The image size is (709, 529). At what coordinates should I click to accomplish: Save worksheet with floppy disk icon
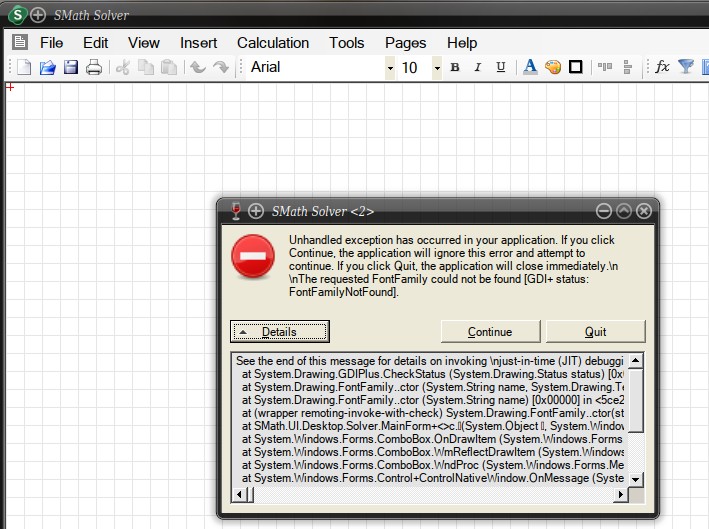pyautogui.click(x=71, y=67)
